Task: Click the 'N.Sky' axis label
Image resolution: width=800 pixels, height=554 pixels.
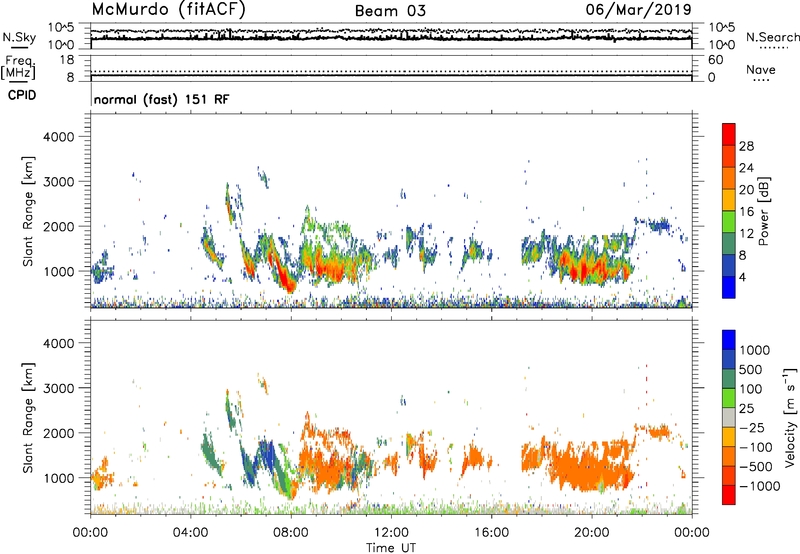Action: [19, 37]
